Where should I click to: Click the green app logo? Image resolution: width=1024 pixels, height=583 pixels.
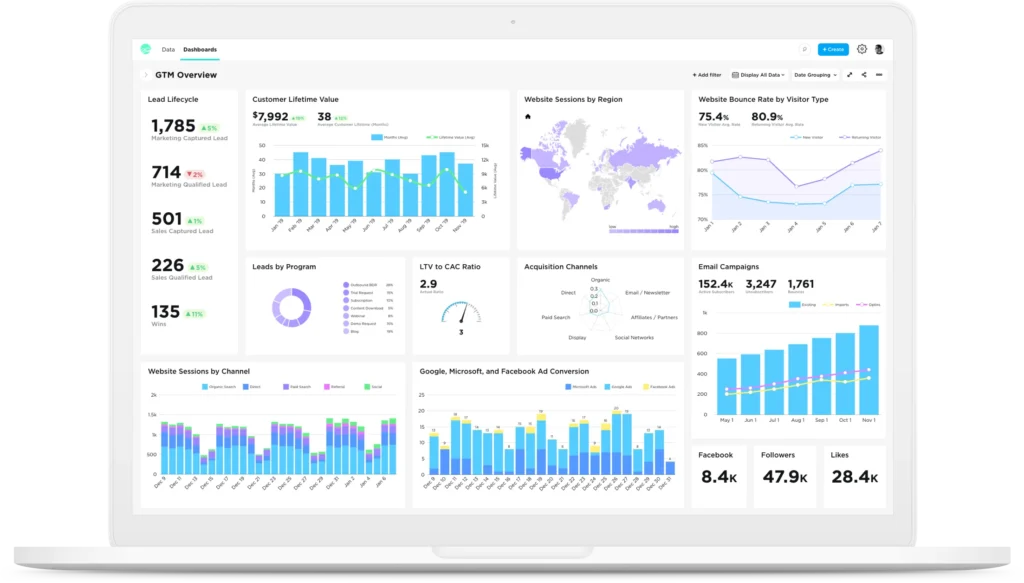pyautogui.click(x=146, y=49)
